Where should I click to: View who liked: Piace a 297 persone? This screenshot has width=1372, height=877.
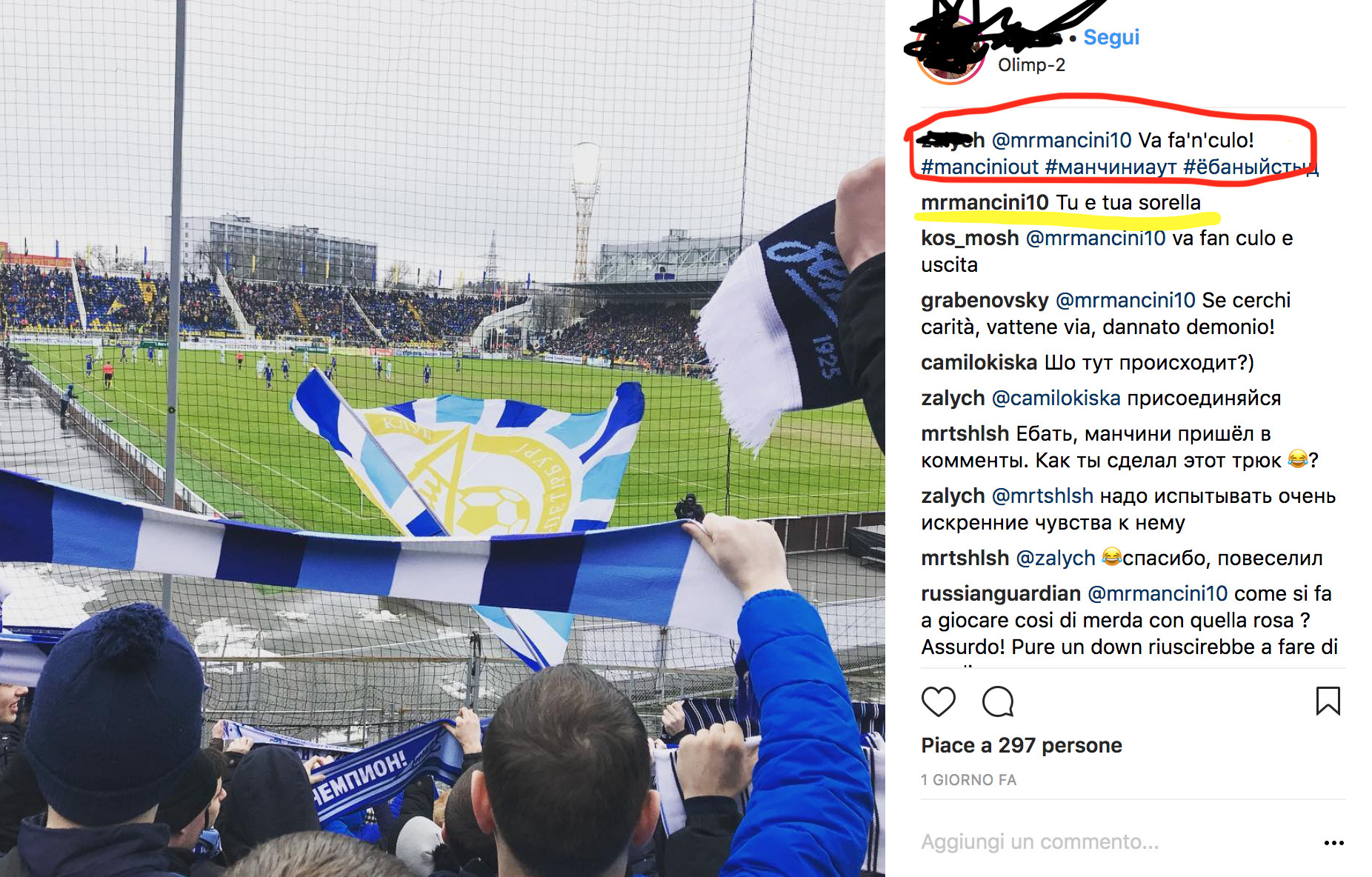1022,745
